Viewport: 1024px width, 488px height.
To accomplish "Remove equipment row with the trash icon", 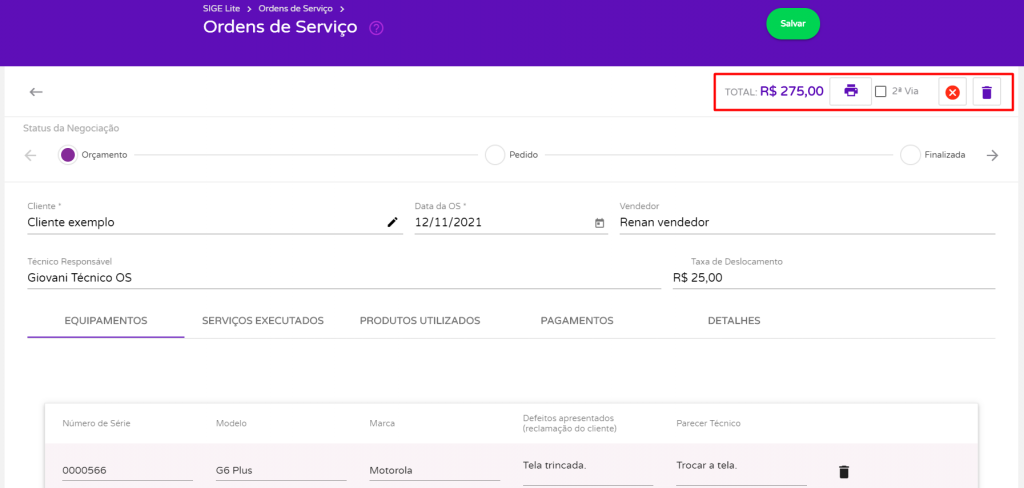I will 844,472.
